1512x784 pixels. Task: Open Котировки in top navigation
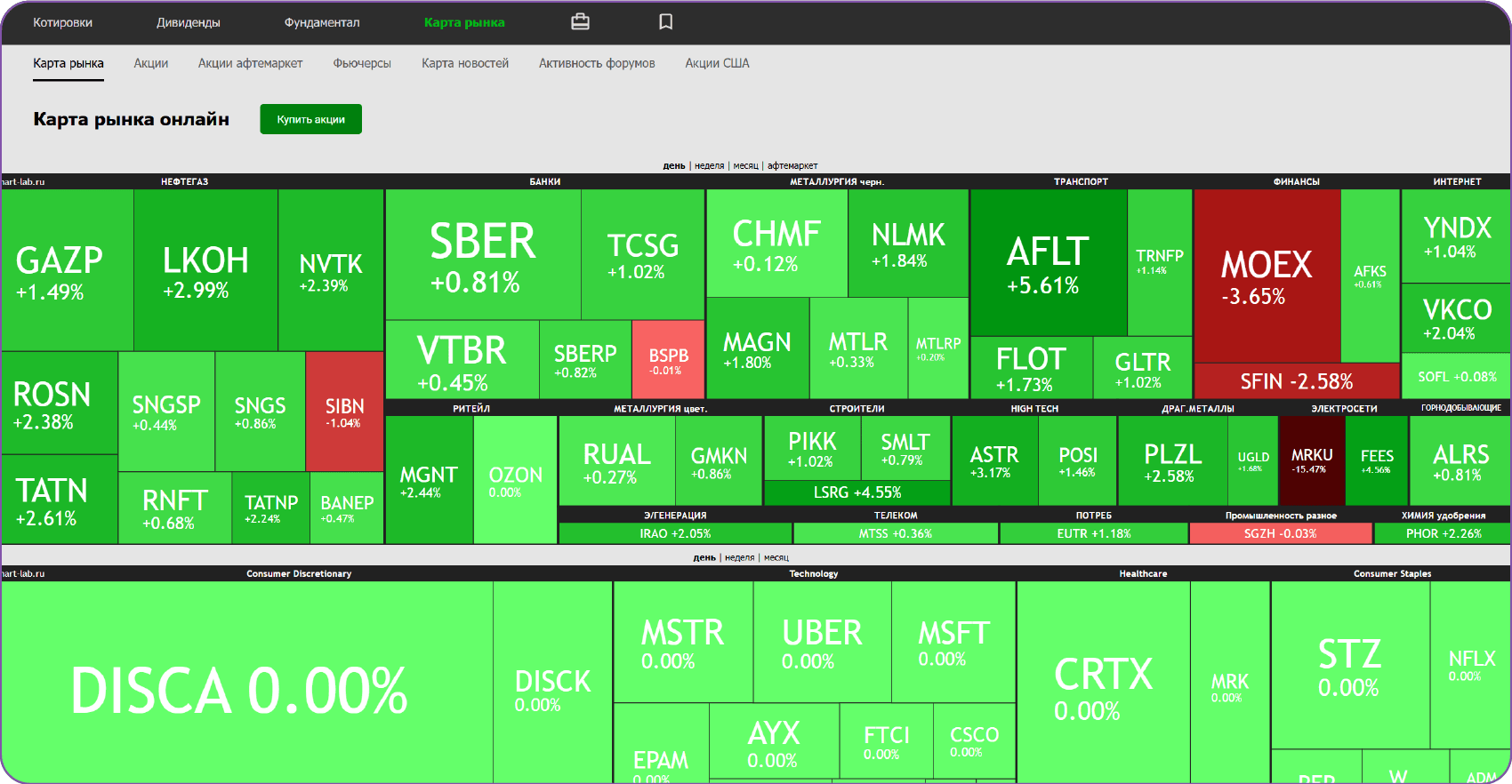pos(63,22)
